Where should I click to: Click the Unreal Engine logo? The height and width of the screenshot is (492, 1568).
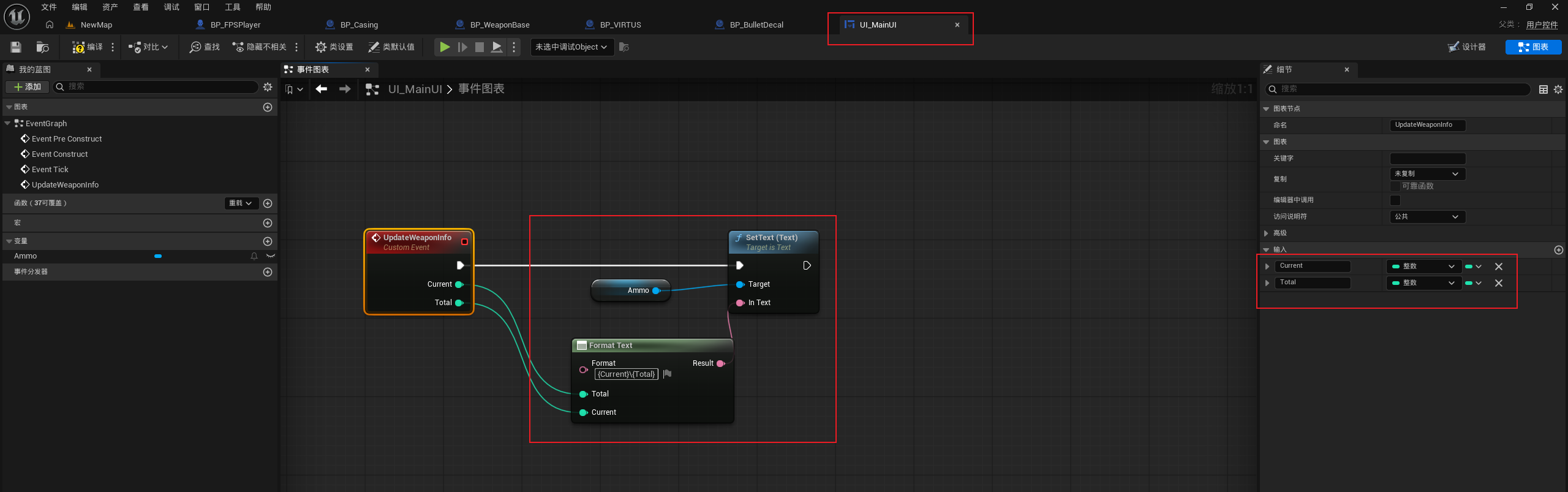tap(17, 17)
